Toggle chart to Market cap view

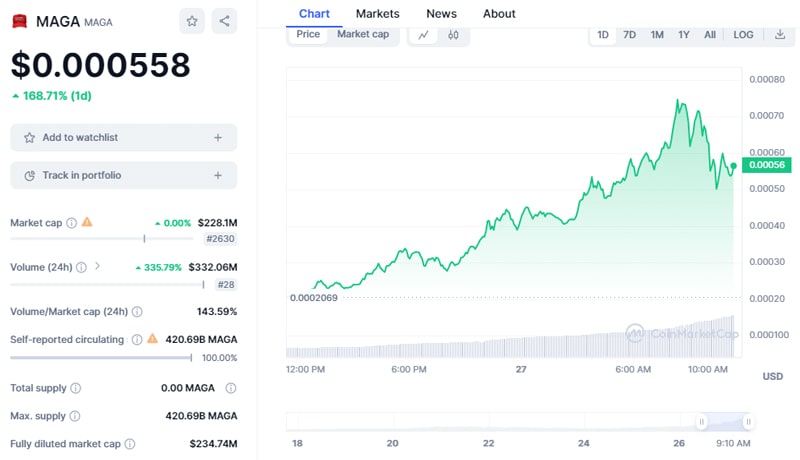click(362, 34)
